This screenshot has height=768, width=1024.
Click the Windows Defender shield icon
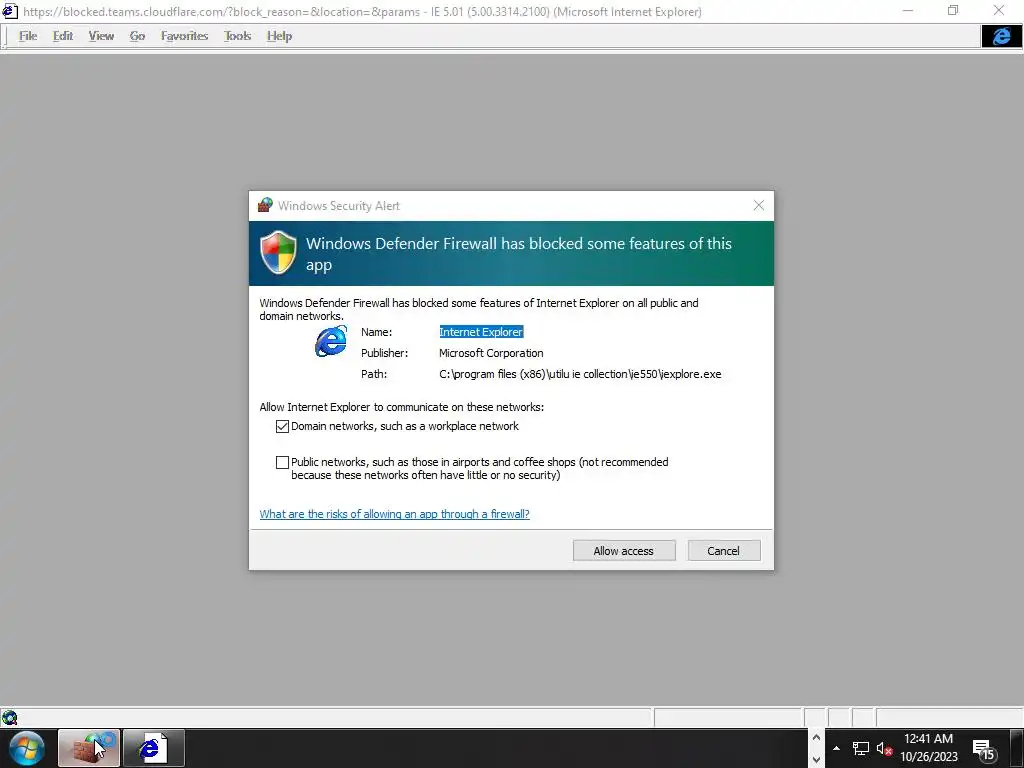click(x=278, y=252)
